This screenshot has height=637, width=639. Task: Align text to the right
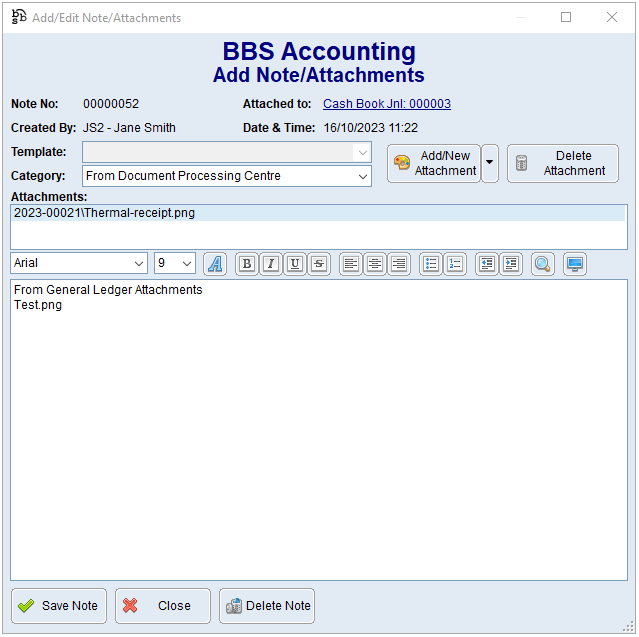tap(399, 264)
